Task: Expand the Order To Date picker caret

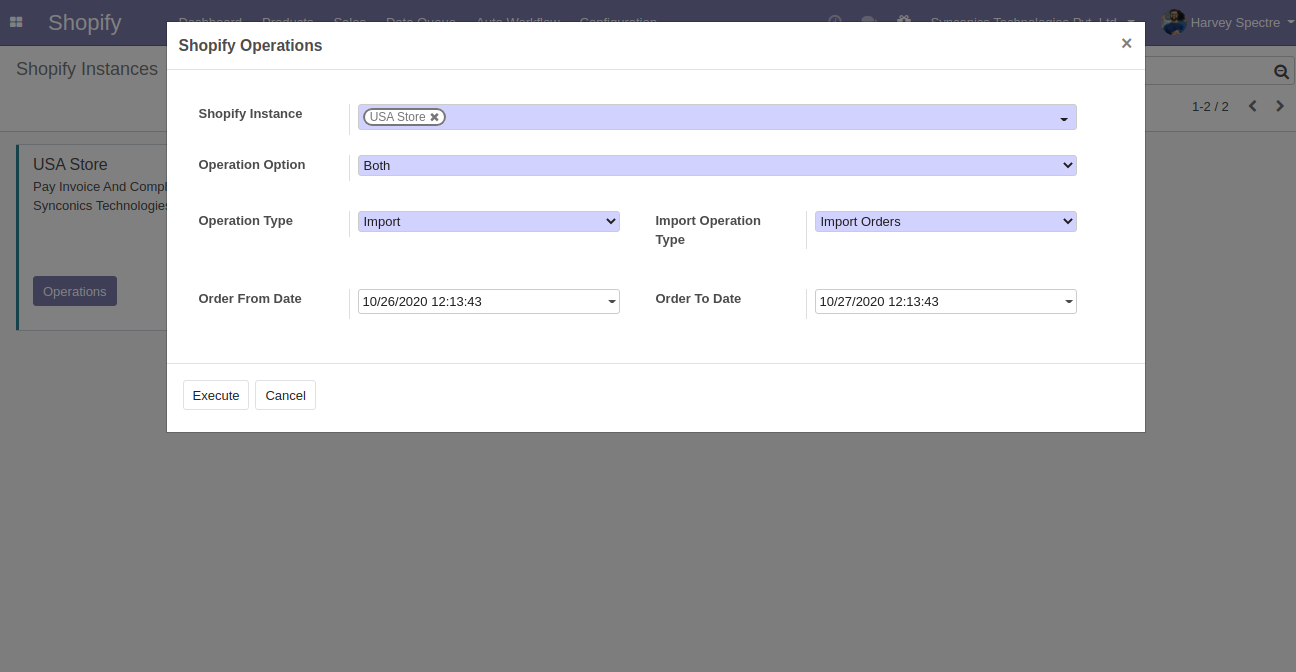Action: (1068, 302)
